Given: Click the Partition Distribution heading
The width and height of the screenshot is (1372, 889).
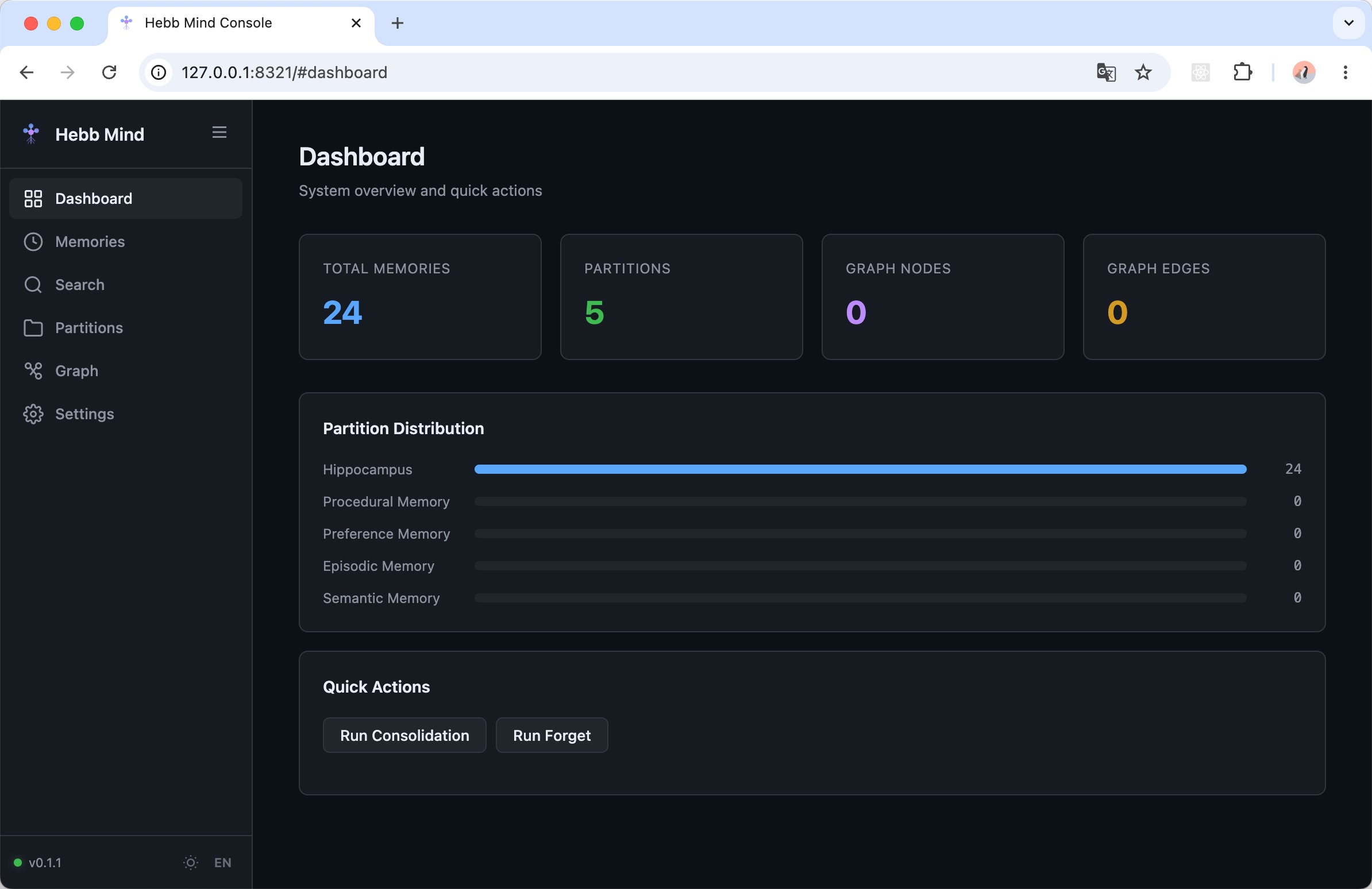Looking at the screenshot, I should (403, 428).
